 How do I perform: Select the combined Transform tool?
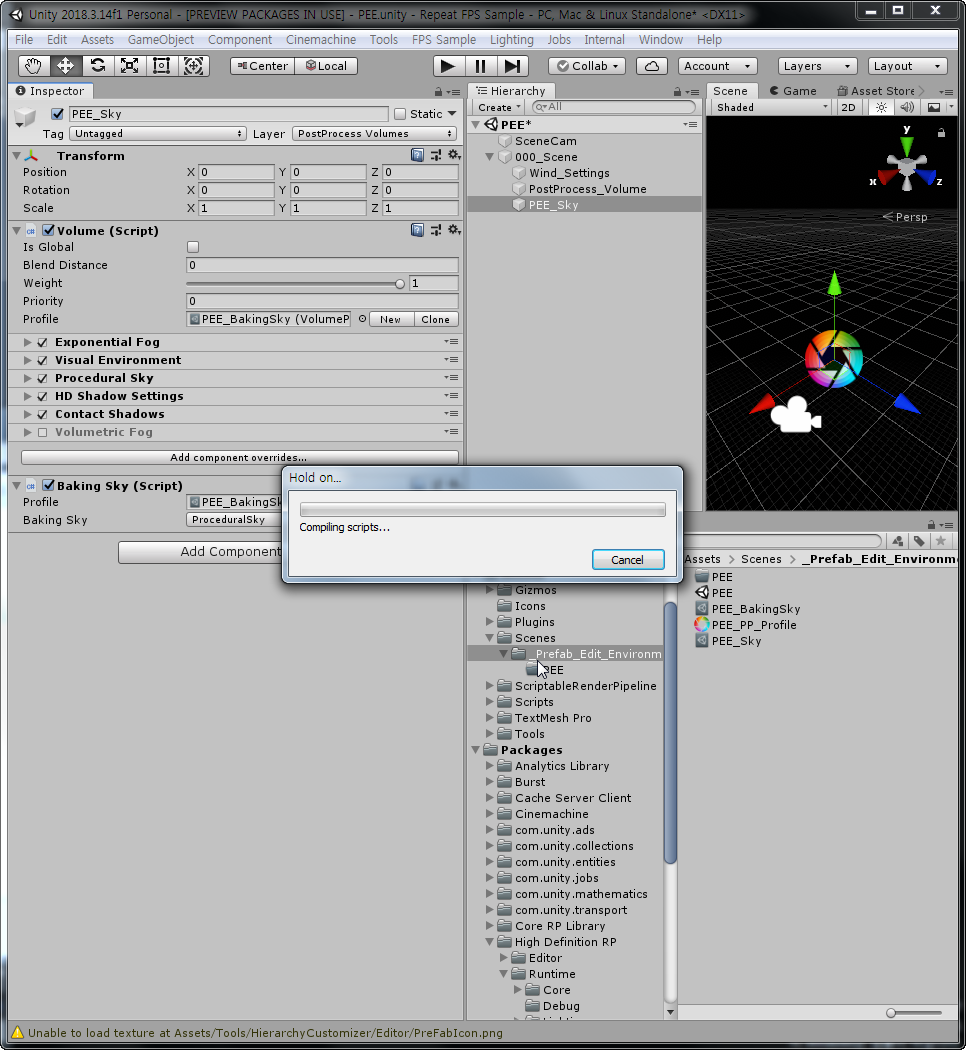click(193, 66)
